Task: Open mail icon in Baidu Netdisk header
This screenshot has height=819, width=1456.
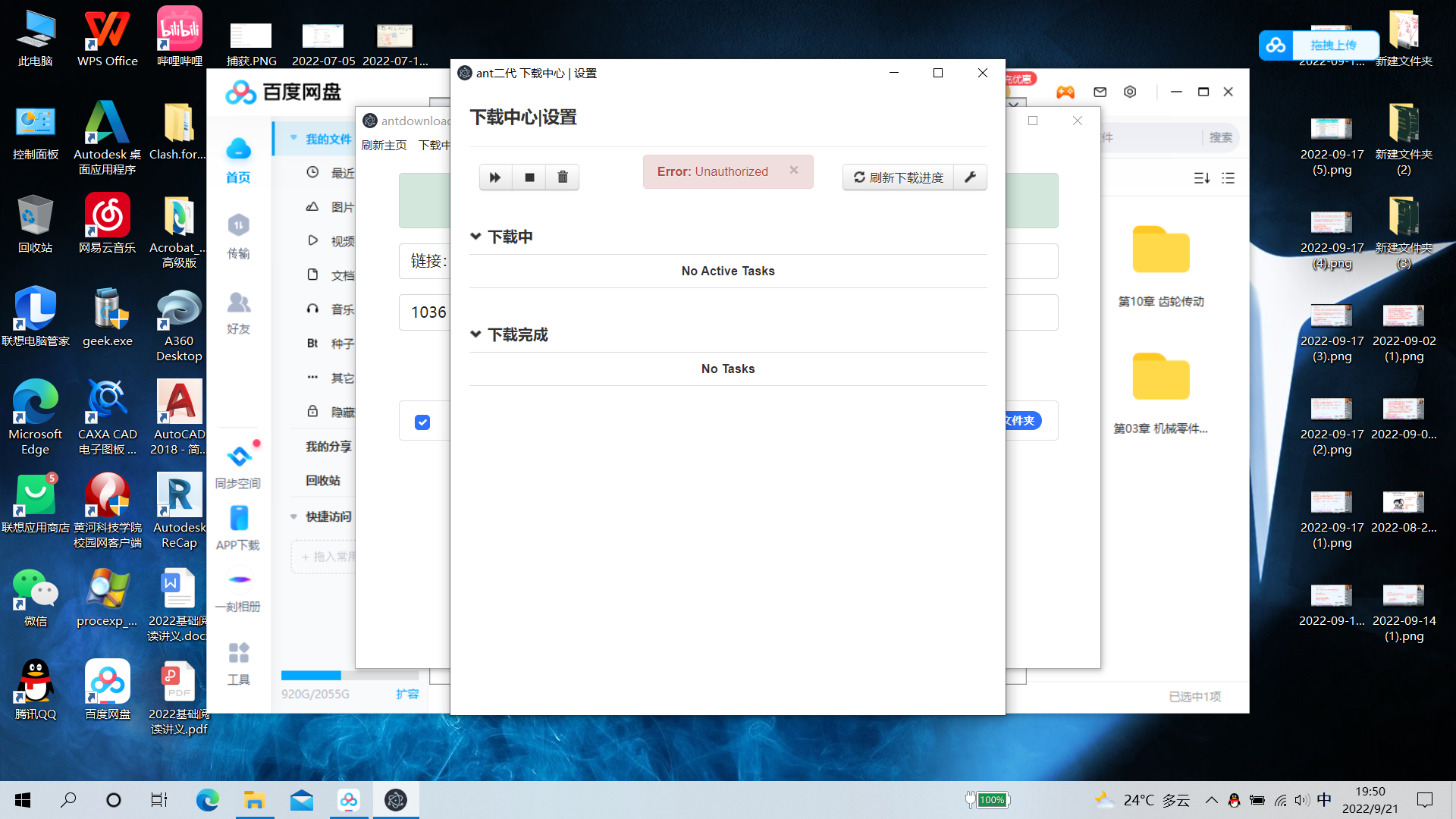Action: tap(1100, 92)
